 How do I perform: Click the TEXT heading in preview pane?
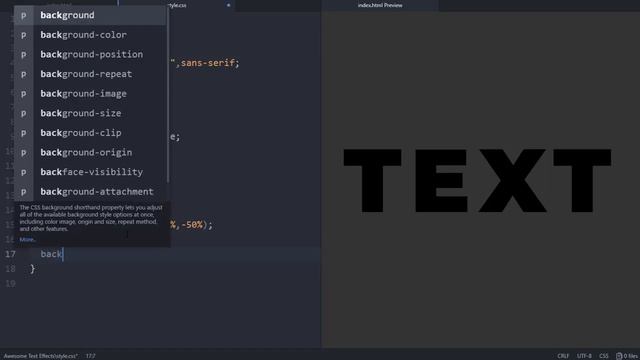pos(477,180)
